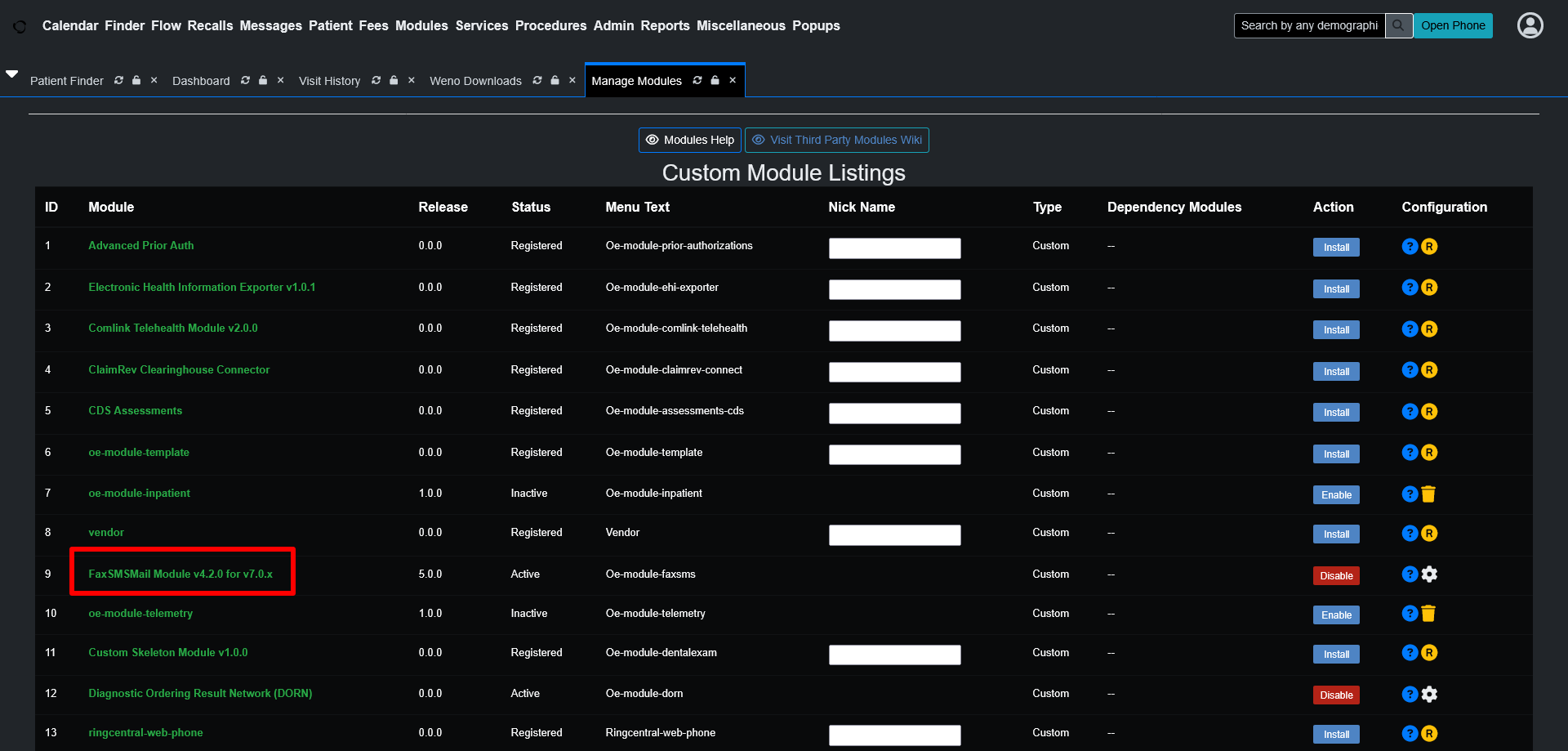
Task: Toggle lock on Dashboard tab
Action: pyautogui.click(x=263, y=80)
